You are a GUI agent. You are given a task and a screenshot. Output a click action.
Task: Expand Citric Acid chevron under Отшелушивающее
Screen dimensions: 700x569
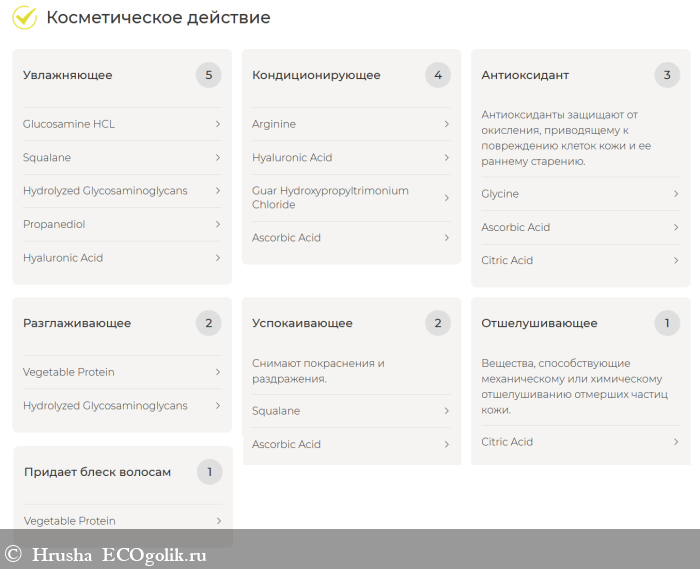click(676, 442)
